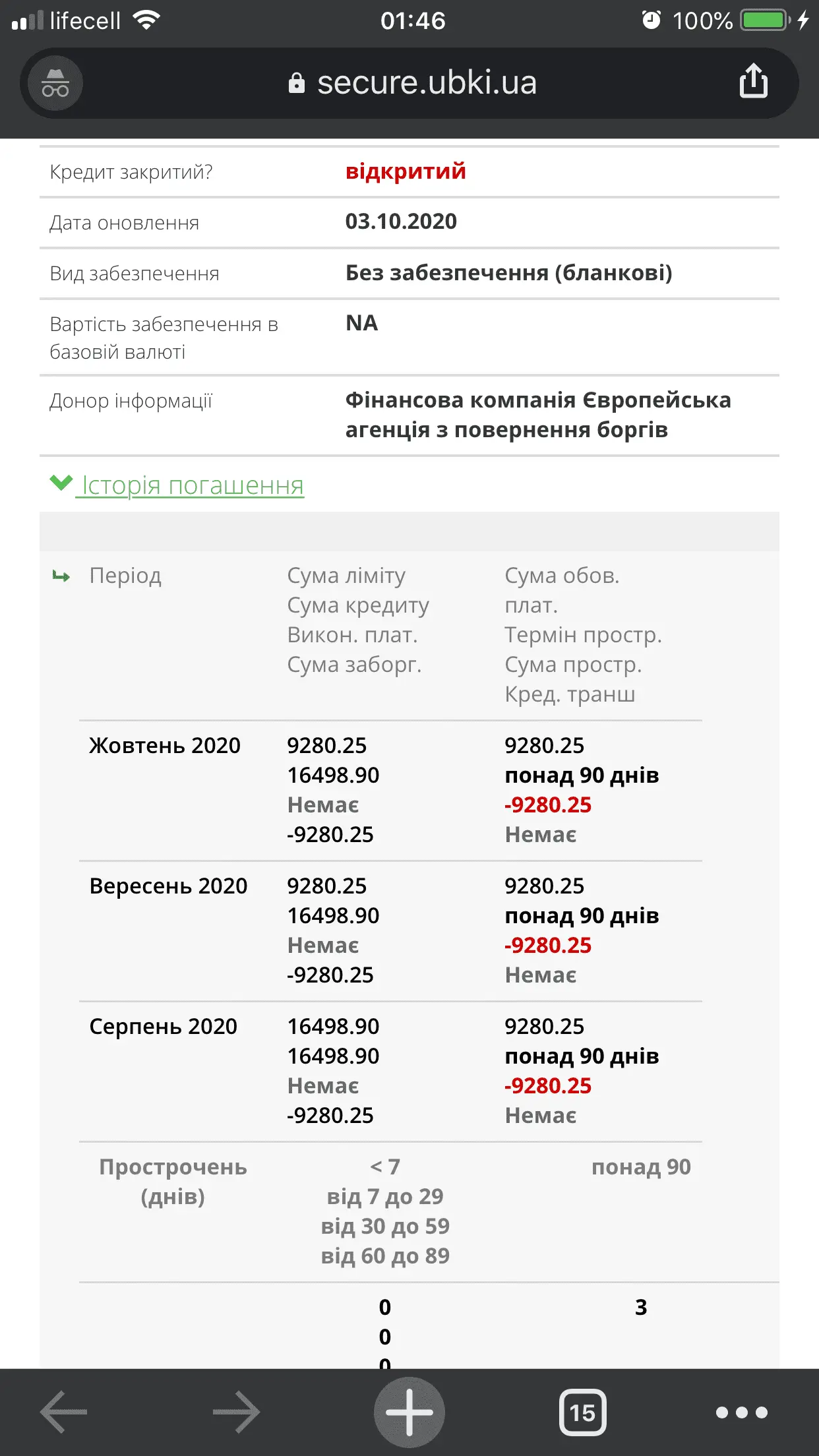Tap the відкритий credit status value

[406, 171]
